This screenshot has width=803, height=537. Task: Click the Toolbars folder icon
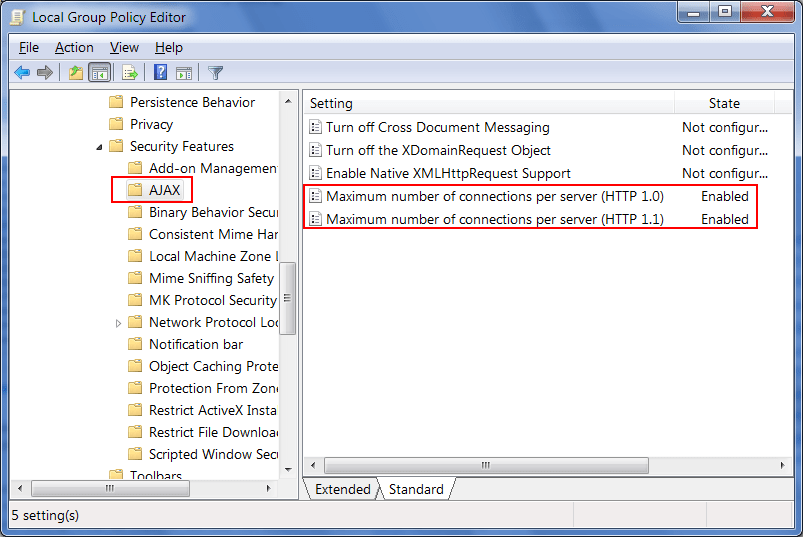[x=116, y=474]
